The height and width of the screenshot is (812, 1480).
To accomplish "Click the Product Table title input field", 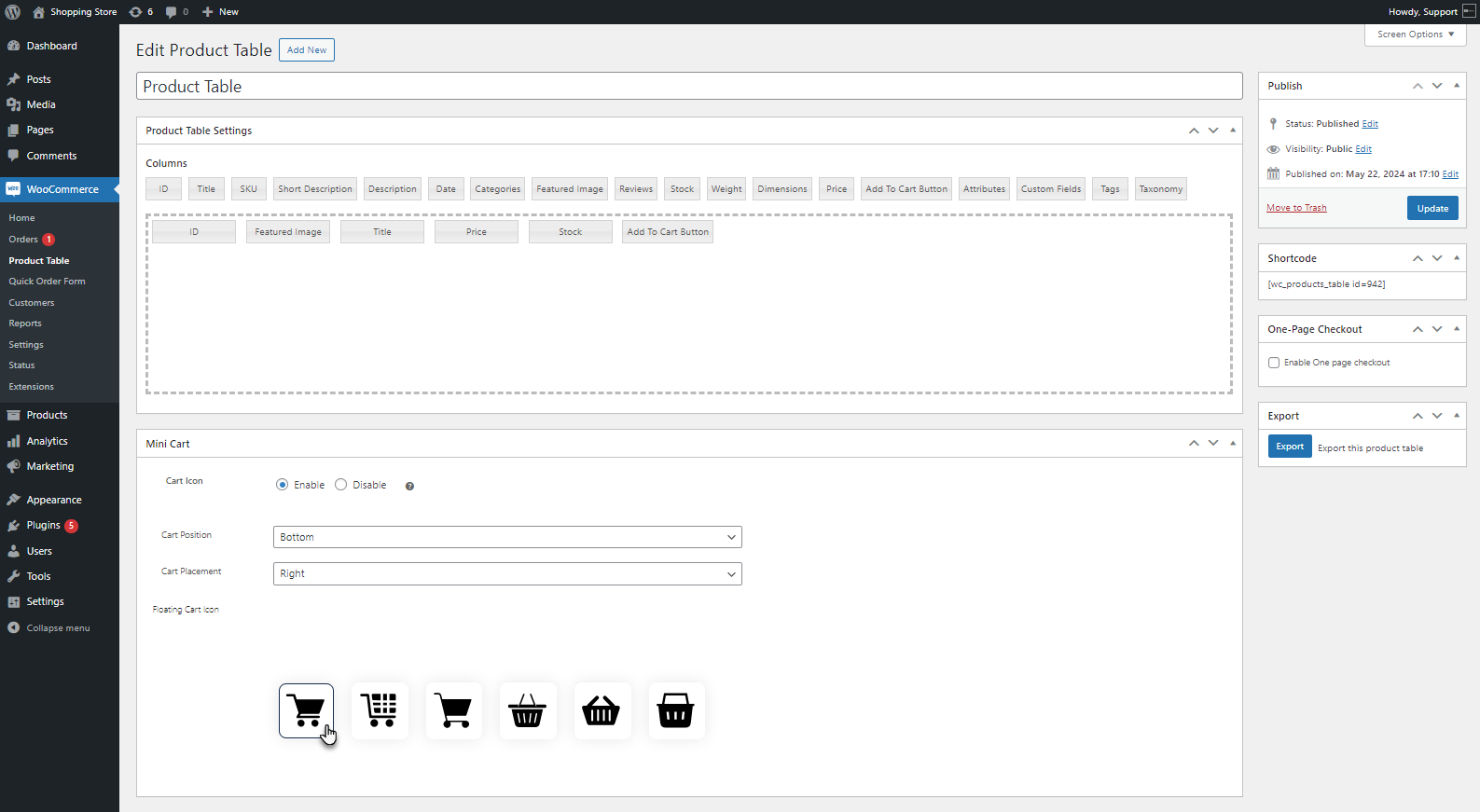I will [x=689, y=86].
